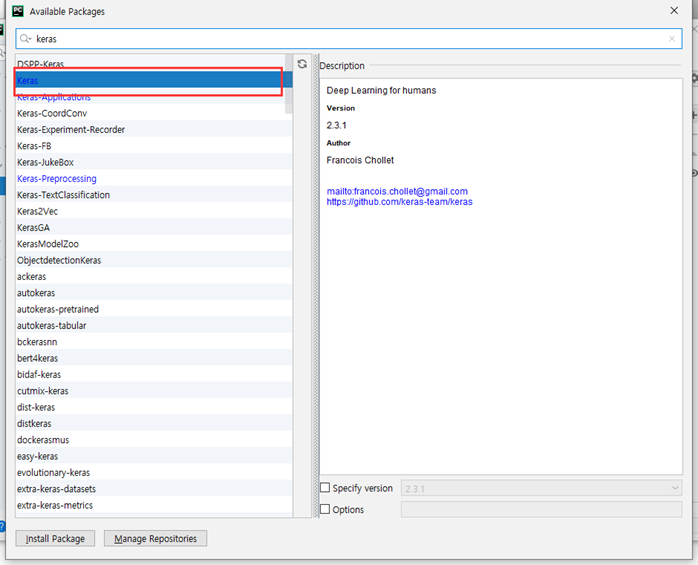Enable the Specify version checkbox
This screenshot has height=565, width=698.
325,488
